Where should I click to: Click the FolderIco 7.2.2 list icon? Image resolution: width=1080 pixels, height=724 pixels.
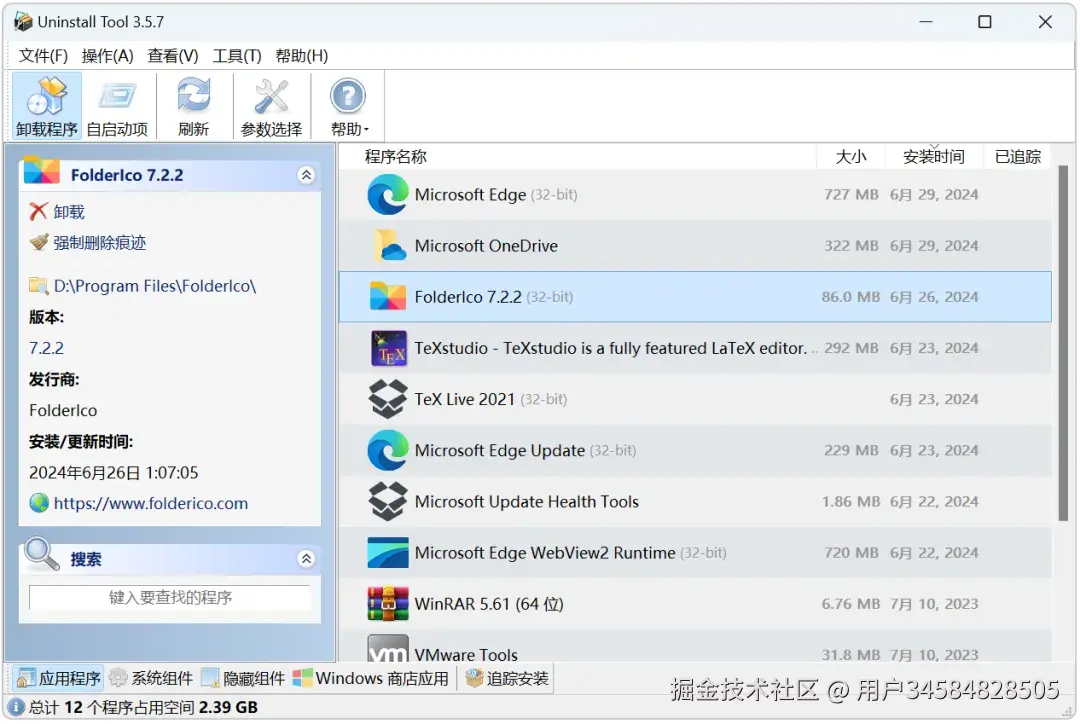tap(388, 297)
